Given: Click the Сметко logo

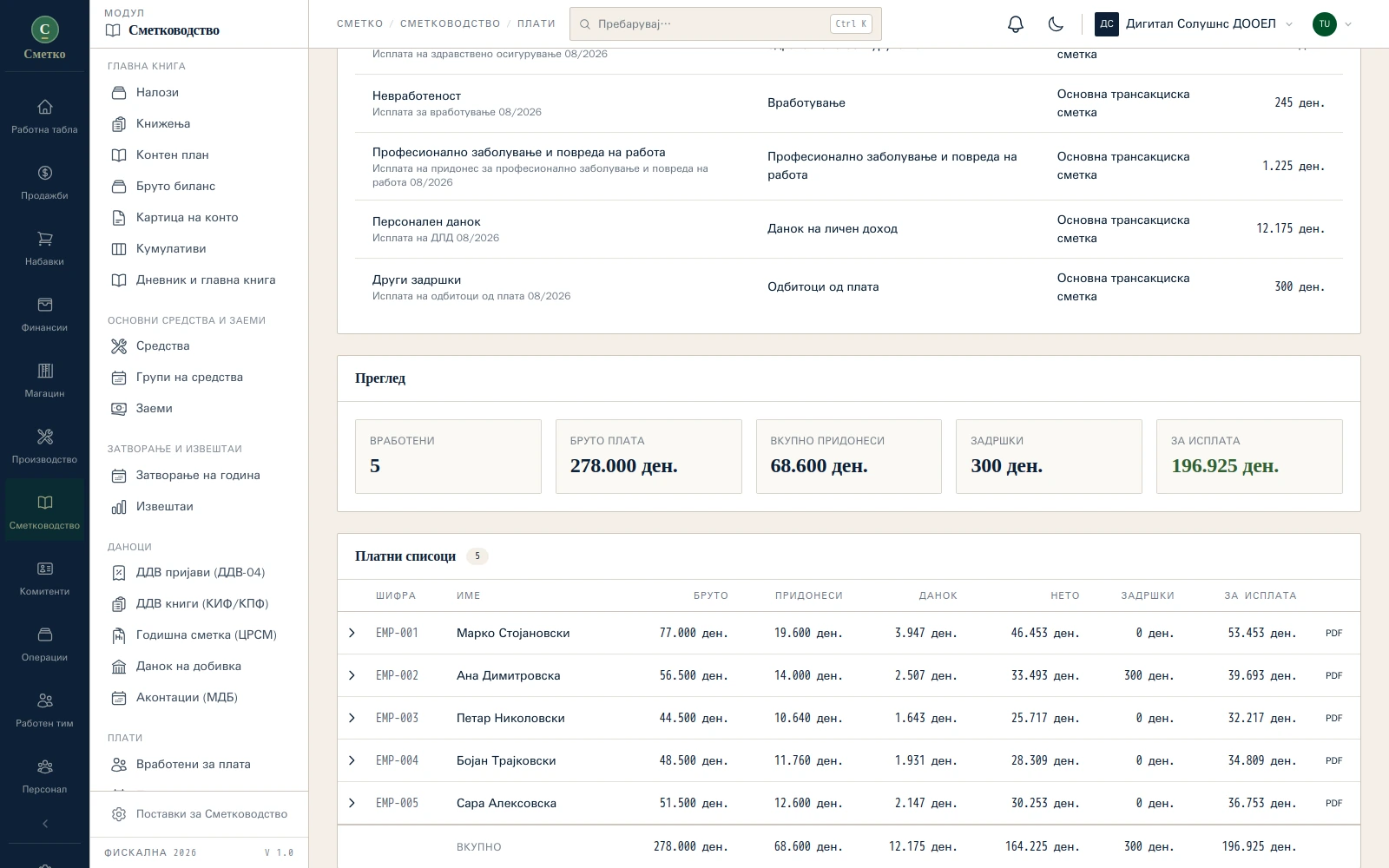Looking at the screenshot, I should (45, 38).
